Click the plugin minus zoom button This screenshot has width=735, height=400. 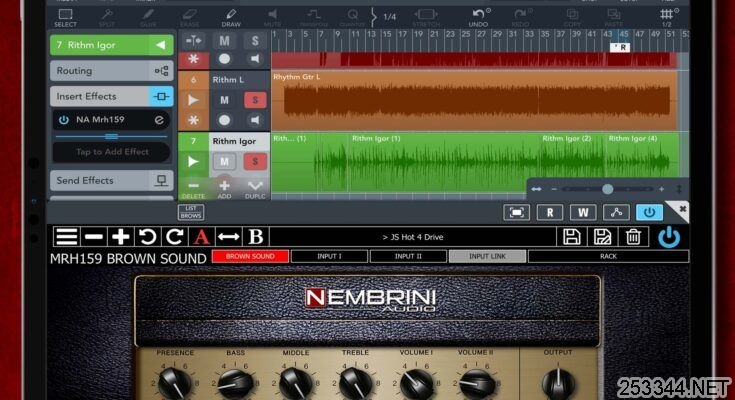(94, 237)
